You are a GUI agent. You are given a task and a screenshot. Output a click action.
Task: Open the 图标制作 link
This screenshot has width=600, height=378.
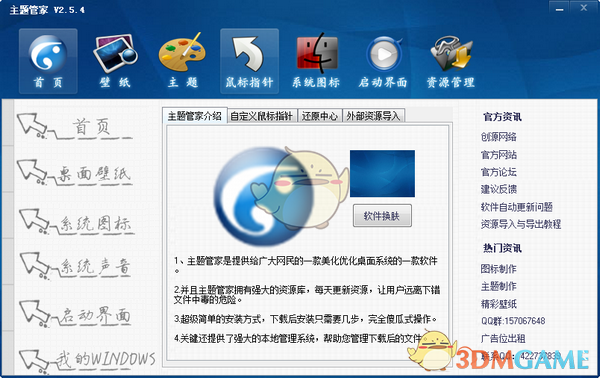[x=499, y=269]
